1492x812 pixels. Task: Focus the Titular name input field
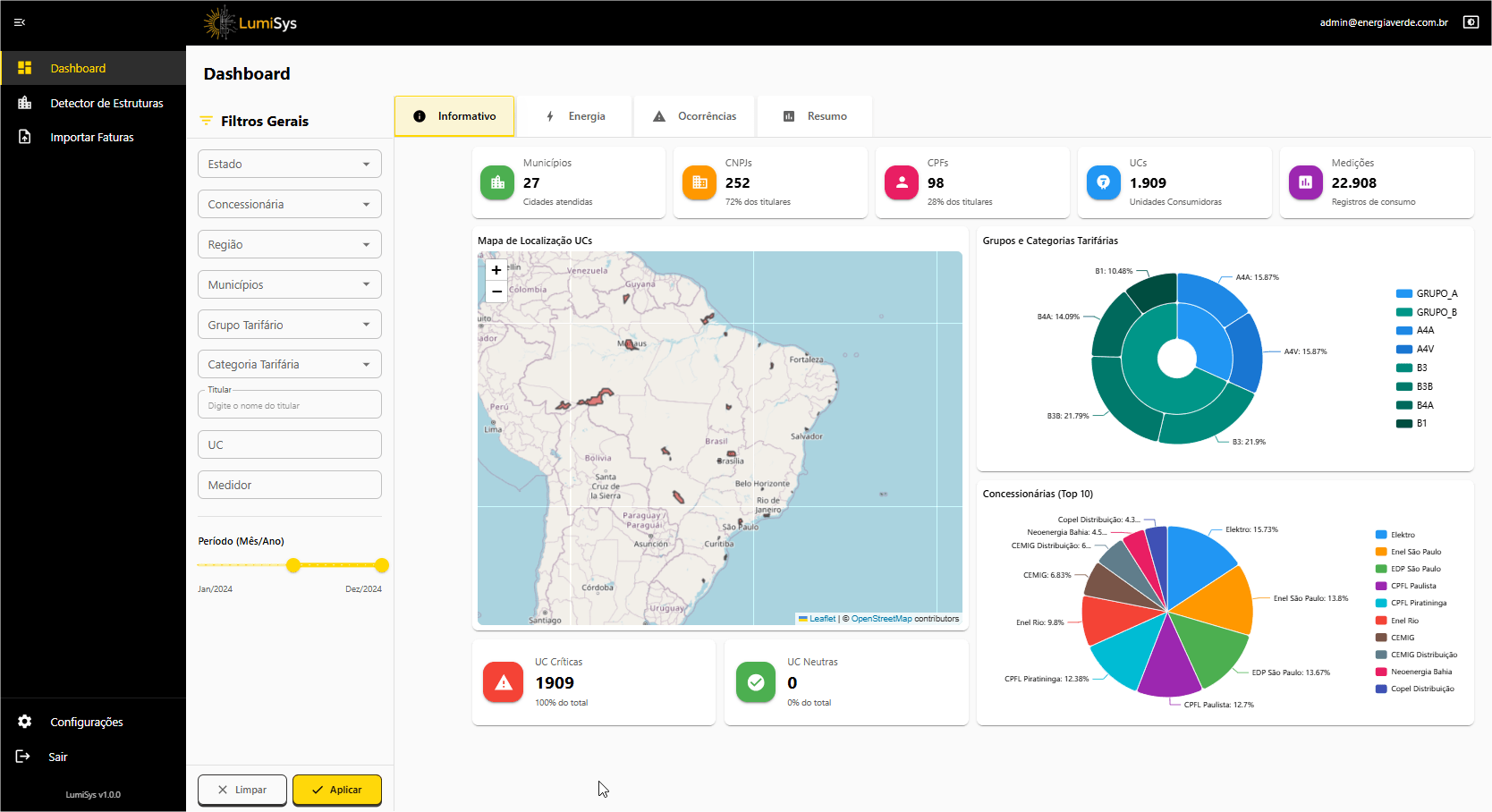[x=289, y=405]
